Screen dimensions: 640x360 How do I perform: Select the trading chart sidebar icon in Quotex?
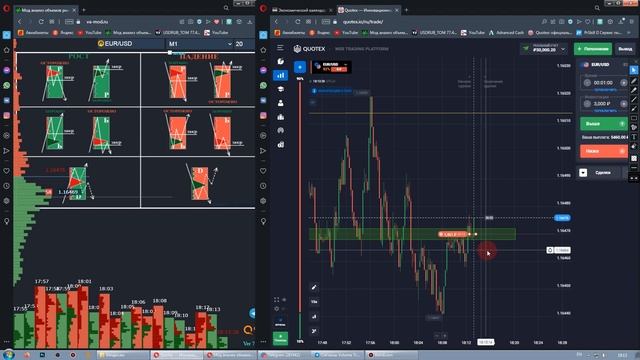pyautogui.click(x=280, y=75)
